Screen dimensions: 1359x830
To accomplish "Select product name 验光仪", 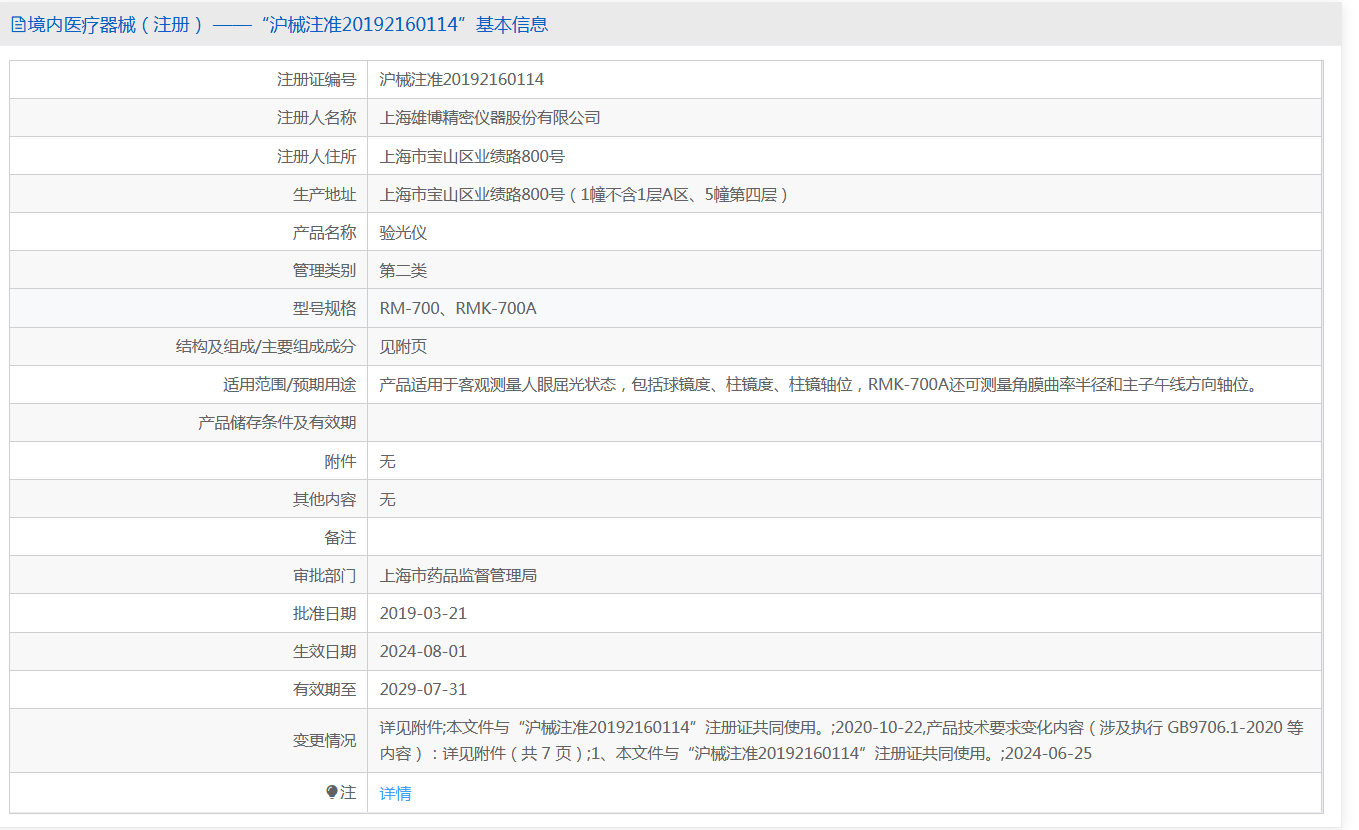I will pos(403,232).
